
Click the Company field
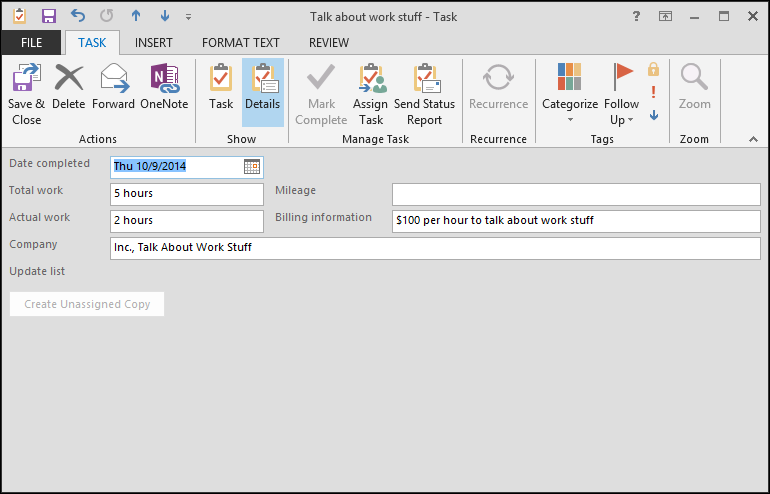pyautogui.click(x=435, y=248)
